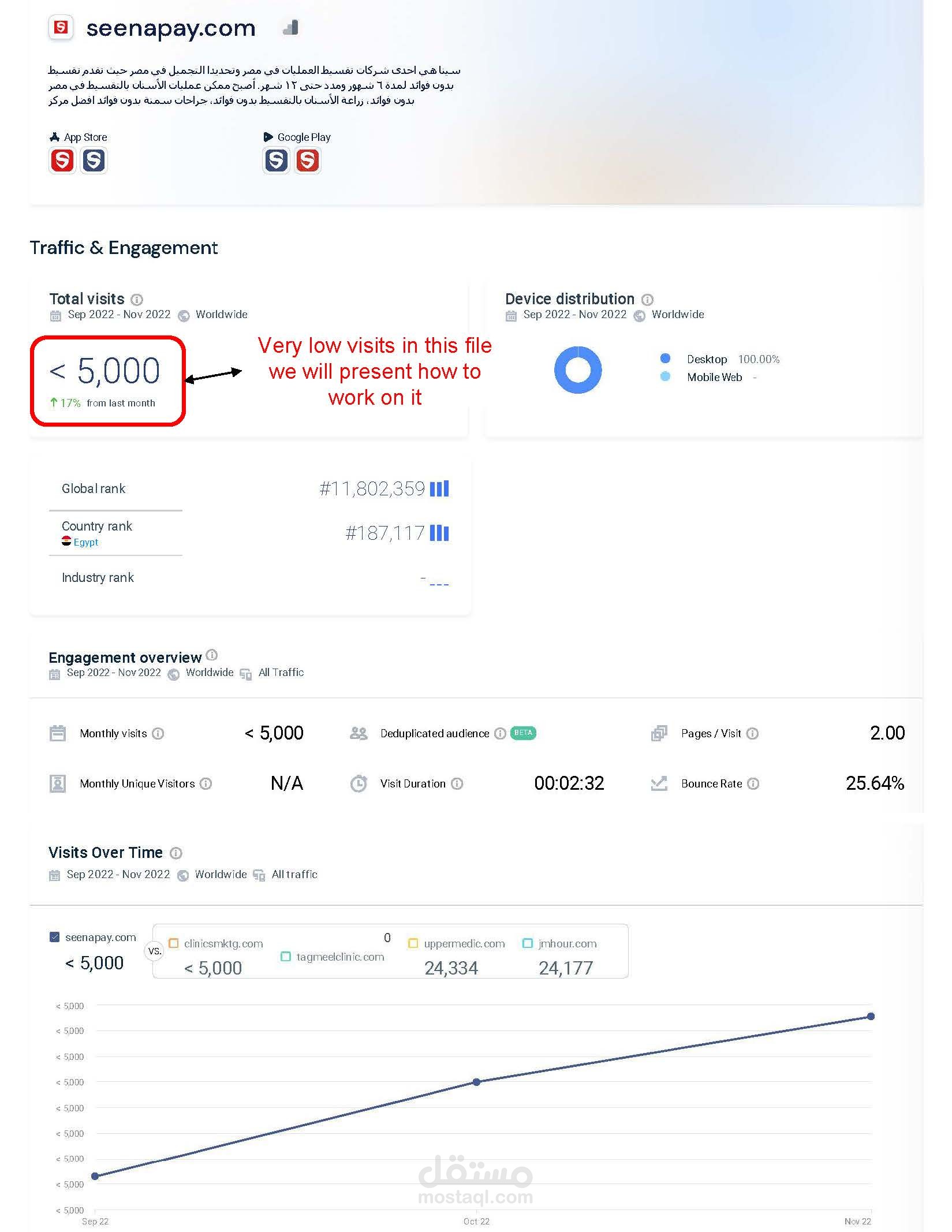Click the seenapay.com page title
Viewport: 952px width, 1232px height.
(171, 28)
